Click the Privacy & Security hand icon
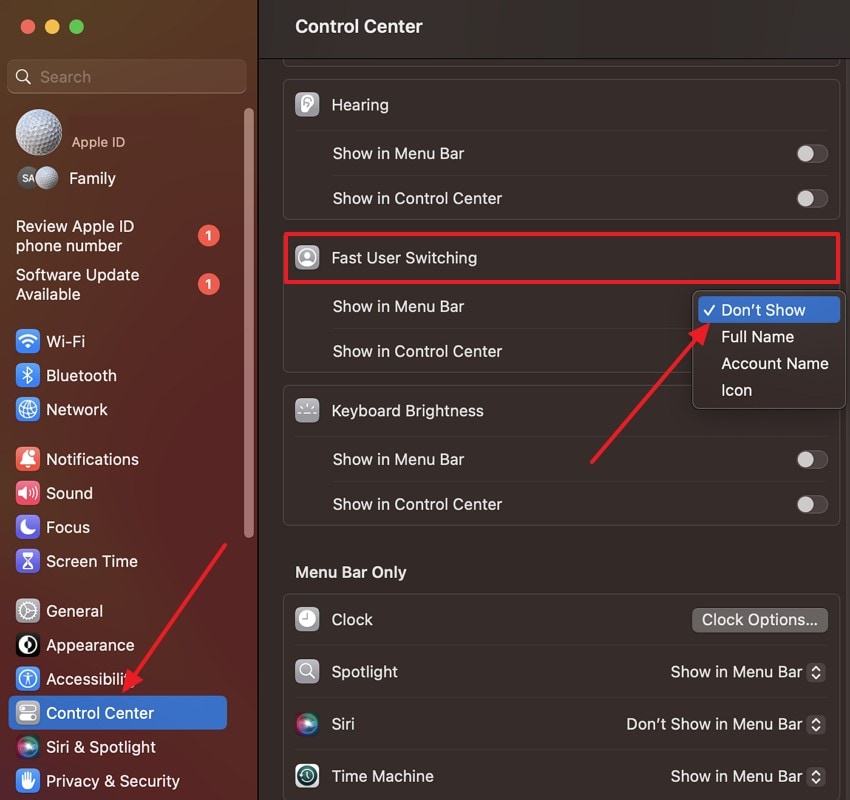Screen dimensions: 850x800 click(x=28, y=781)
